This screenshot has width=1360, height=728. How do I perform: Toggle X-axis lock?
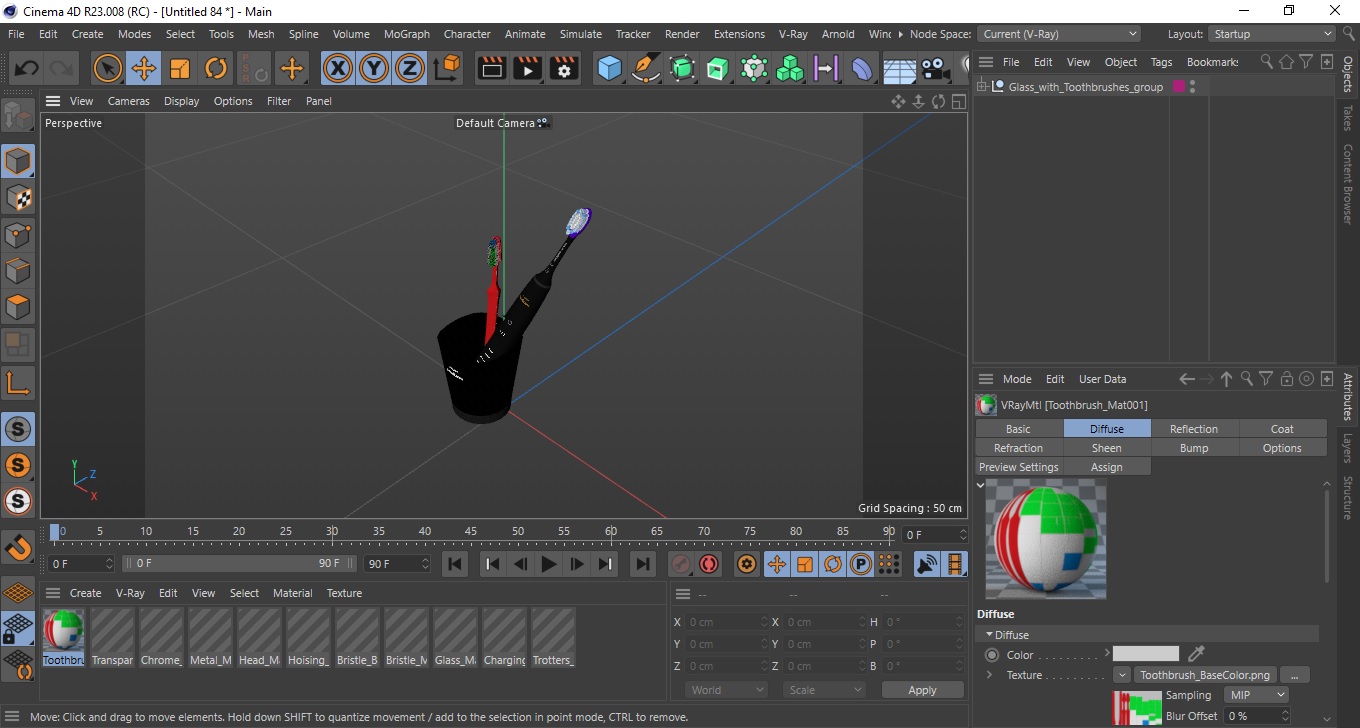click(338, 68)
